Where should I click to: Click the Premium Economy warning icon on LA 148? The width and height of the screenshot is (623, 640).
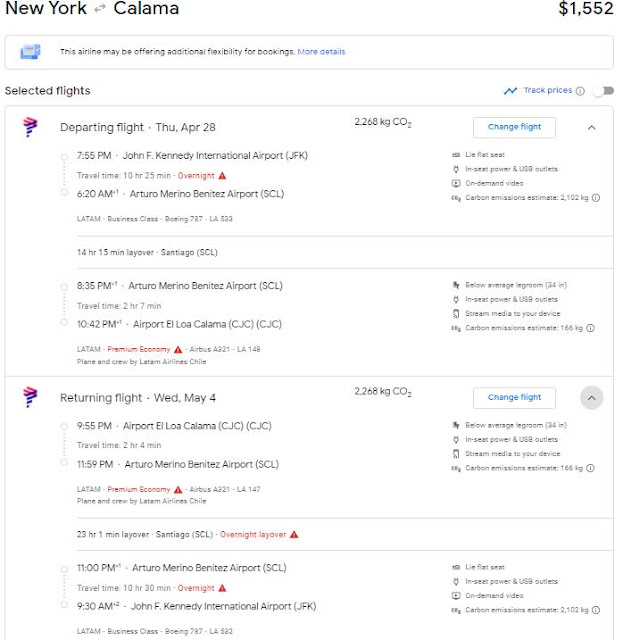(178, 349)
